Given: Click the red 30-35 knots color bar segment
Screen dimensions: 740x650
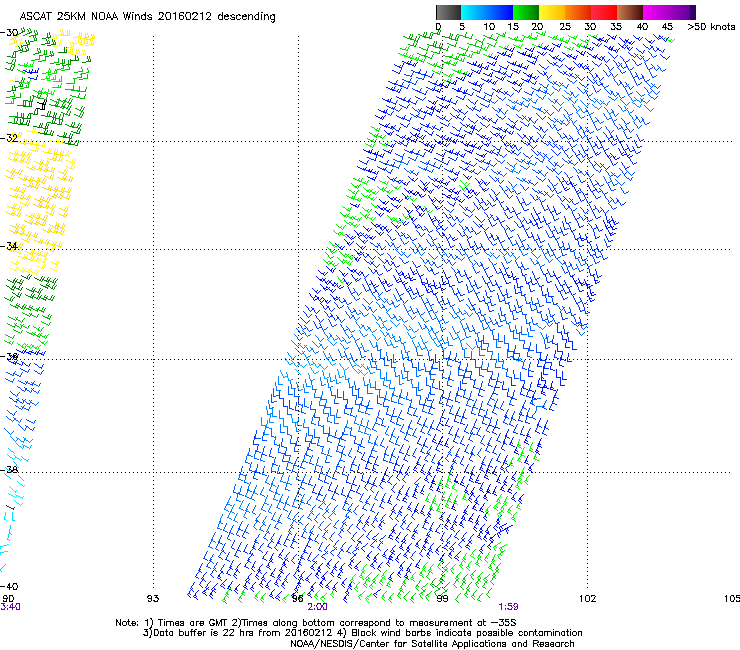Looking at the screenshot, I should [604, 12].
